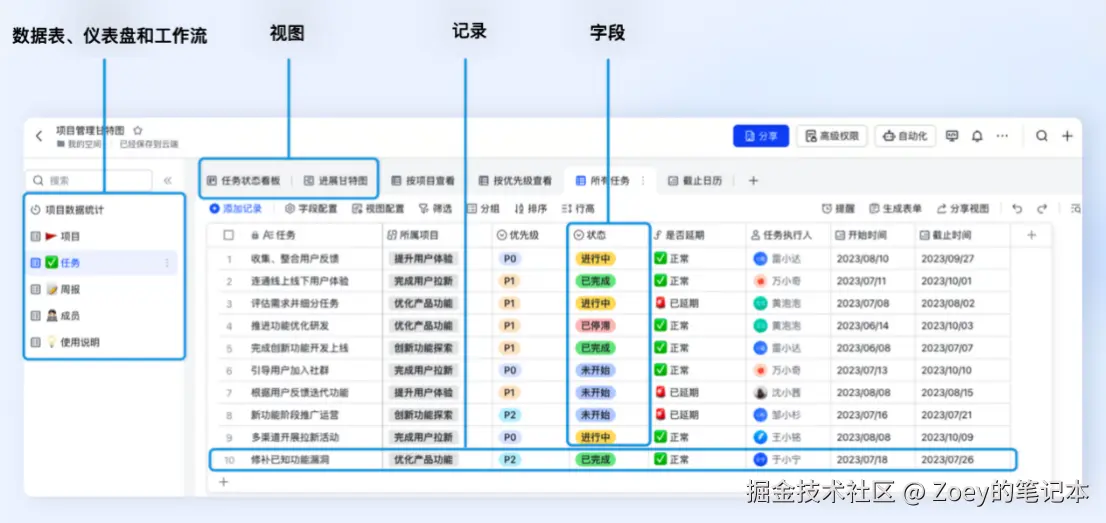Switch to the 按项目查看 view tab
The width and height of the screenshot is (1106, 523).
click(x=423, y=181)
